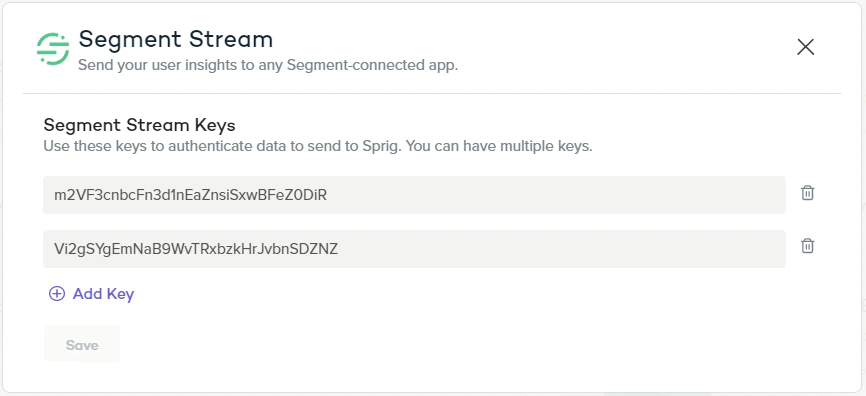This screenshot has height=396, width=866.
Task: Delete the key starting with Vi2gSY
Action: [807, 246]
